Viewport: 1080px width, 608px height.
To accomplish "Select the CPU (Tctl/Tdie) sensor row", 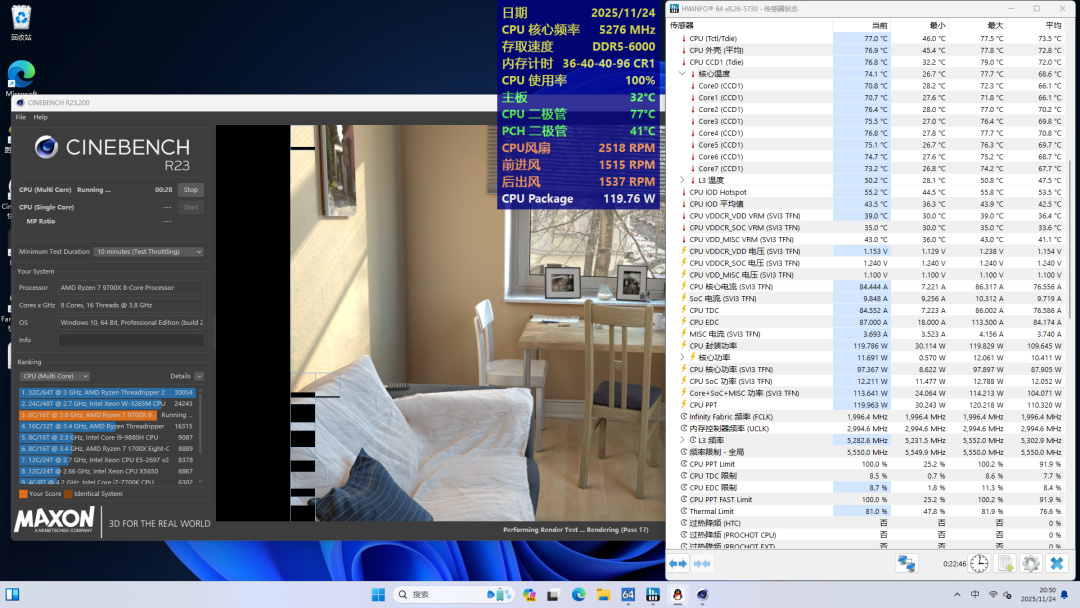I will tap(866, 39).
